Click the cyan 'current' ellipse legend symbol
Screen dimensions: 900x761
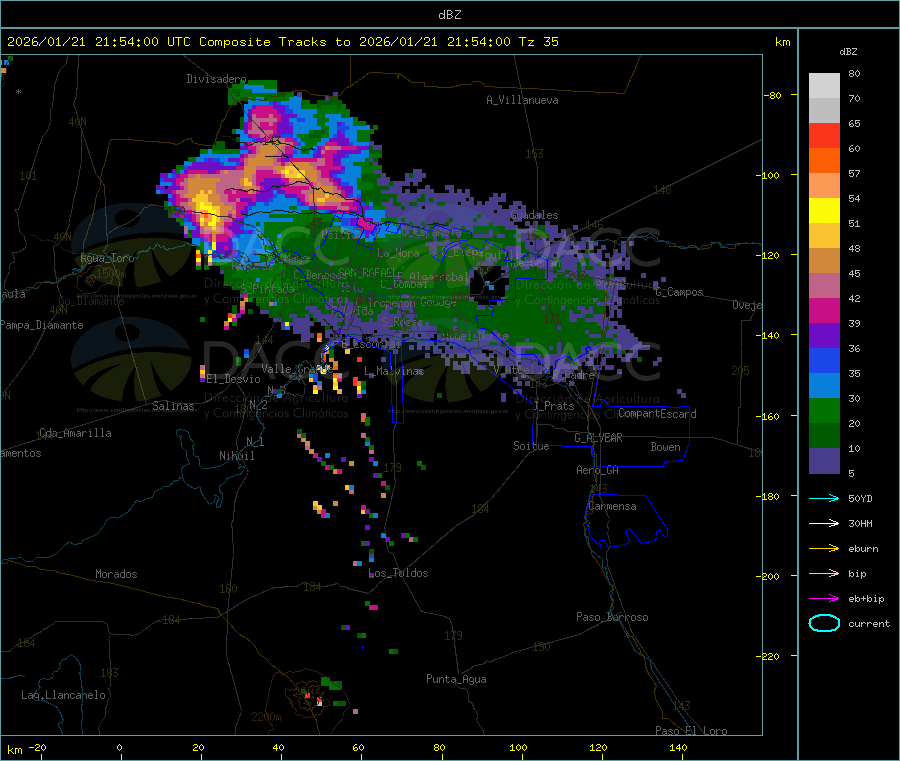[x=824, y=623]
